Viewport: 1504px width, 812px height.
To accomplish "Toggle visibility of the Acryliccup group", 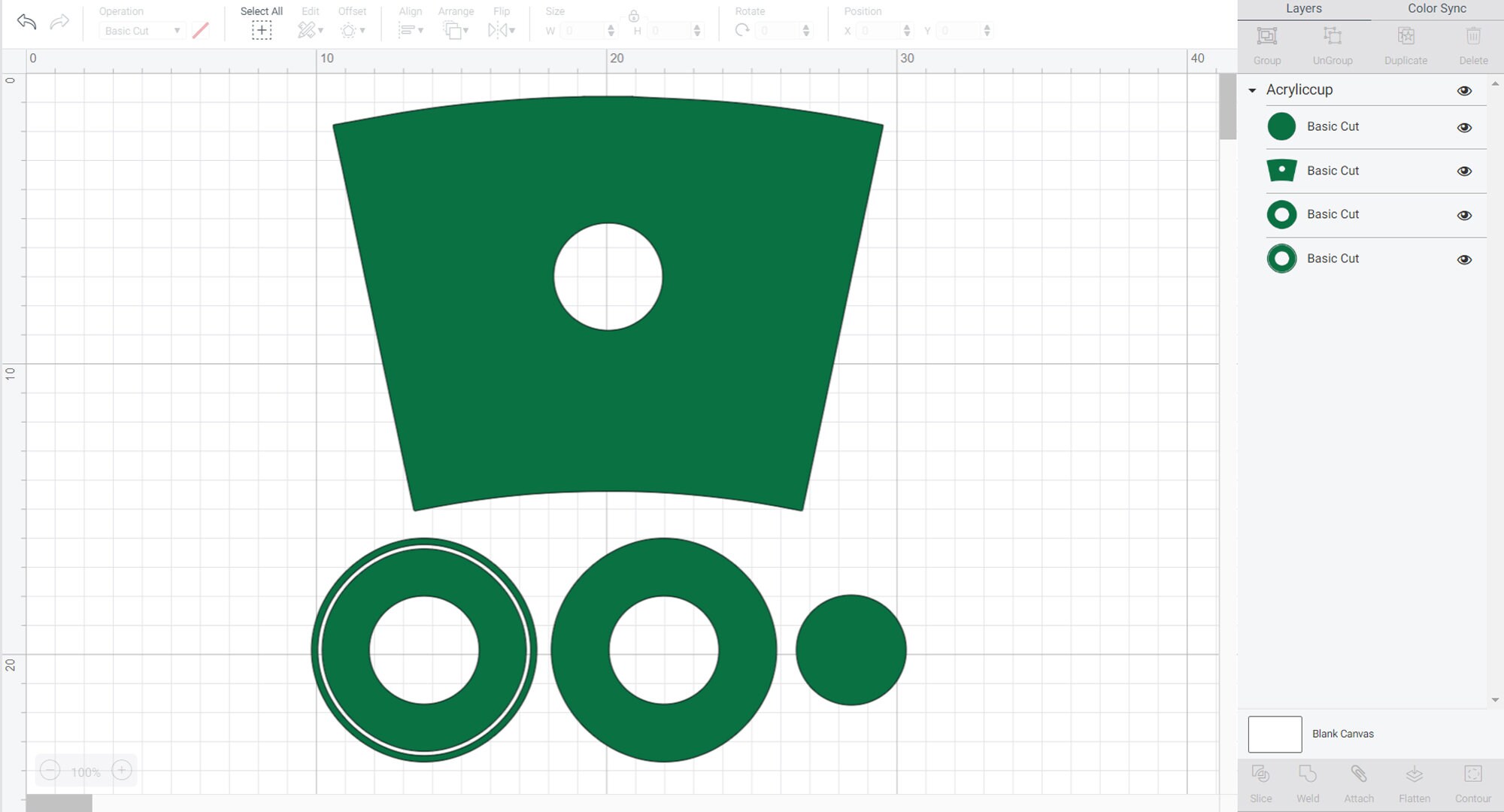I will (x=1465, y=90).
